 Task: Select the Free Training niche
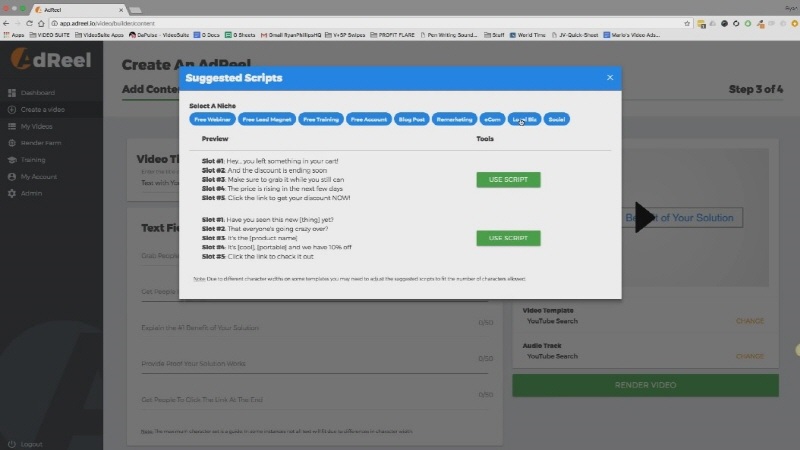pyautogui.click(x=321, y=119)
